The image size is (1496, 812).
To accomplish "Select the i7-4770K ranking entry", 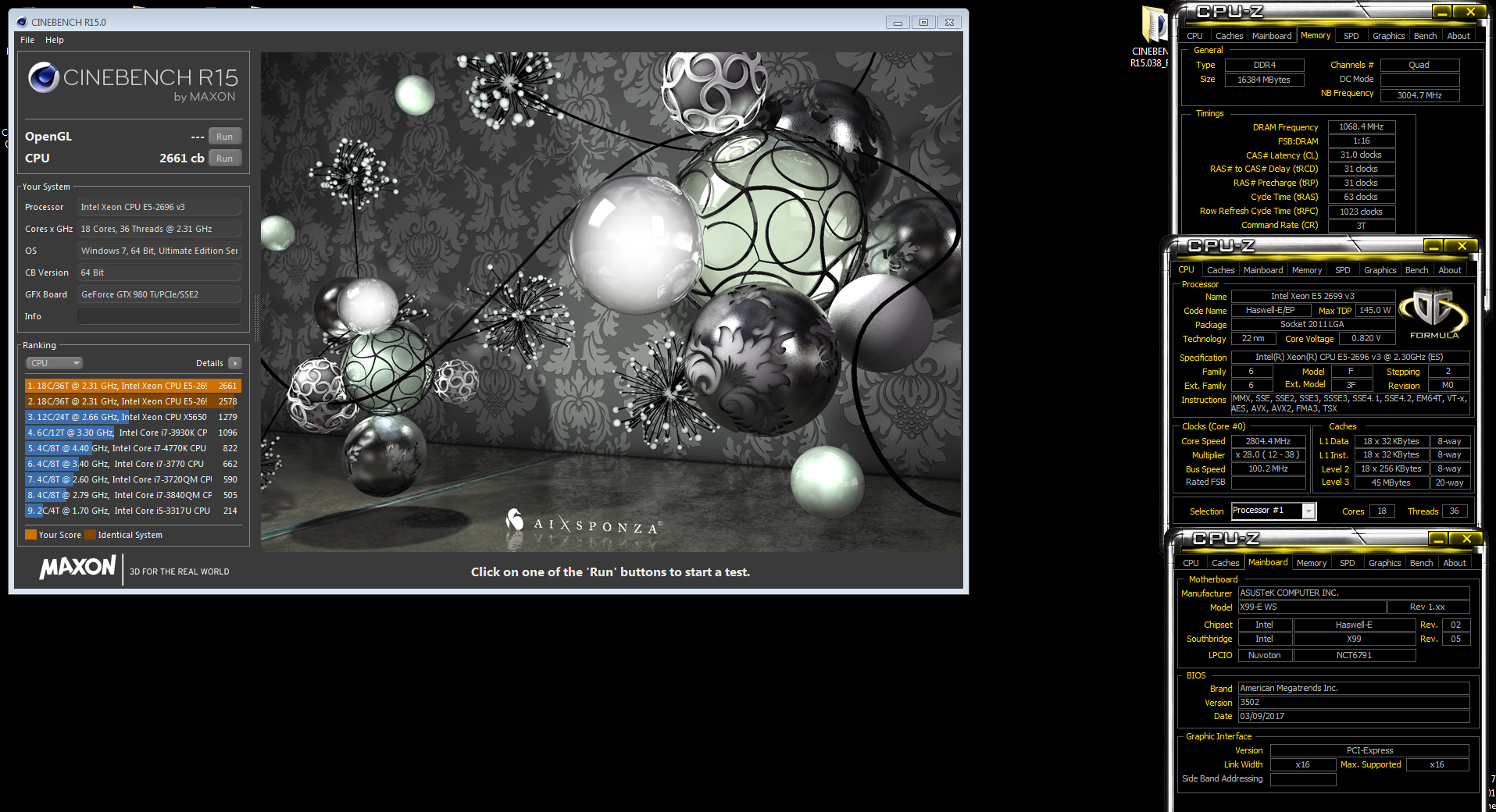I will point(133,448).
